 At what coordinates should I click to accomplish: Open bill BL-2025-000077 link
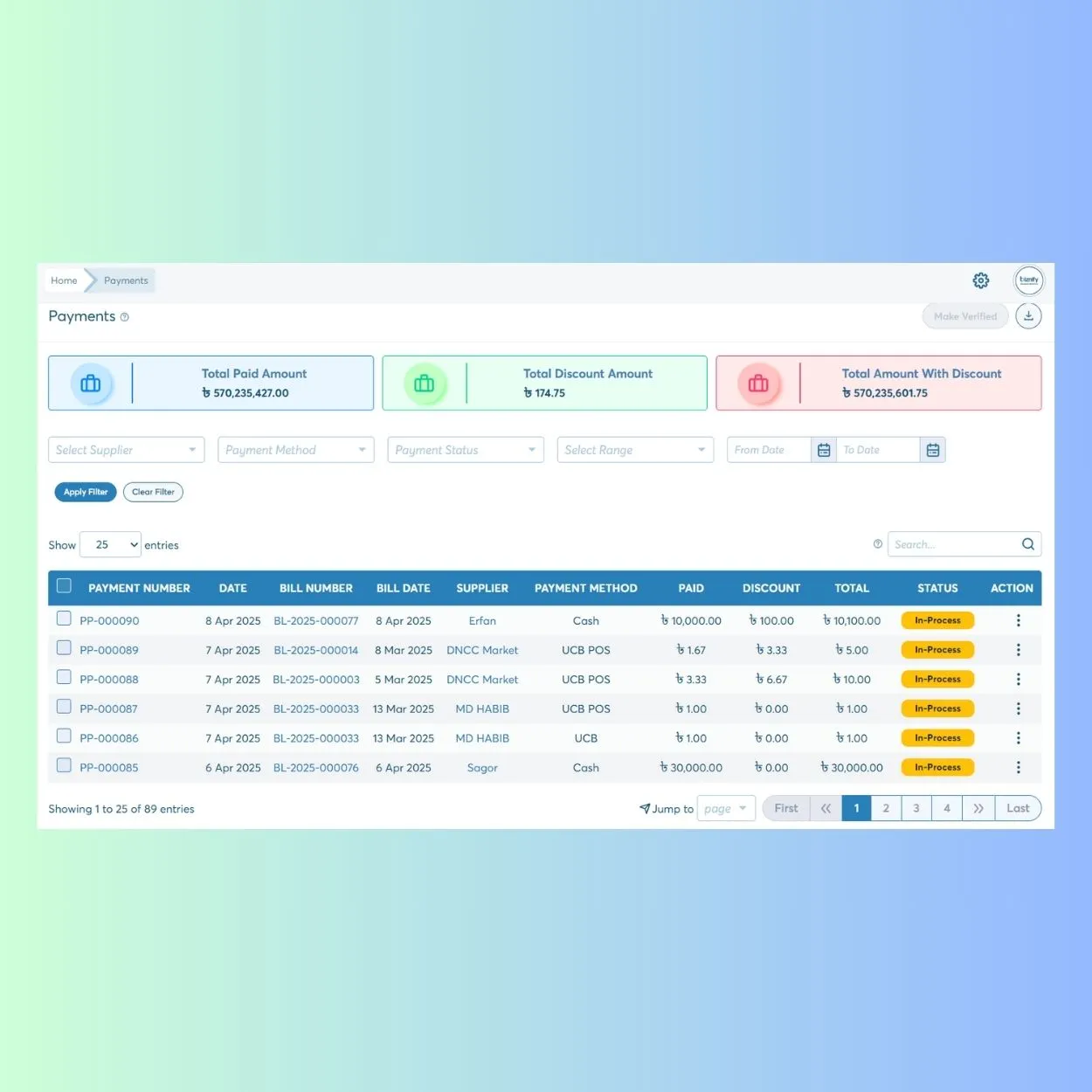click(x=316, y=620)
